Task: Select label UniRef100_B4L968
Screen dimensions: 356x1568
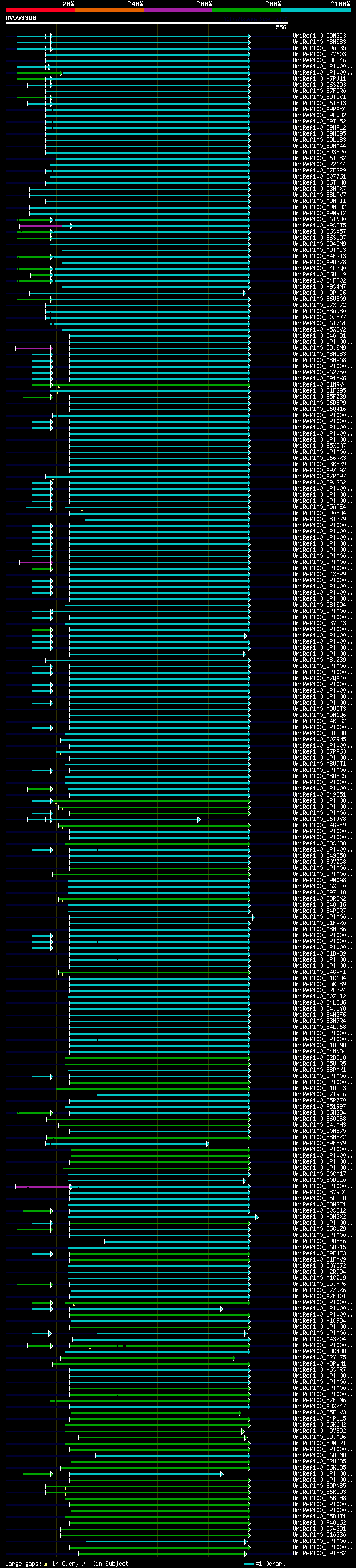Action: pos(319,1027)
